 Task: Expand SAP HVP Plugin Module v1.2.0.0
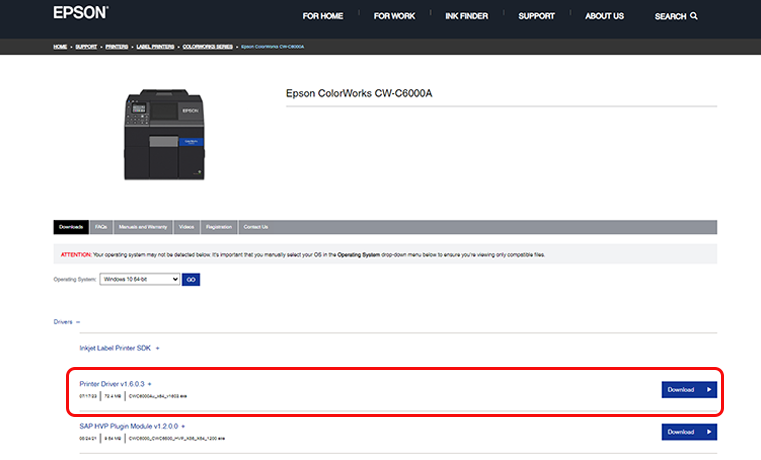132,426
